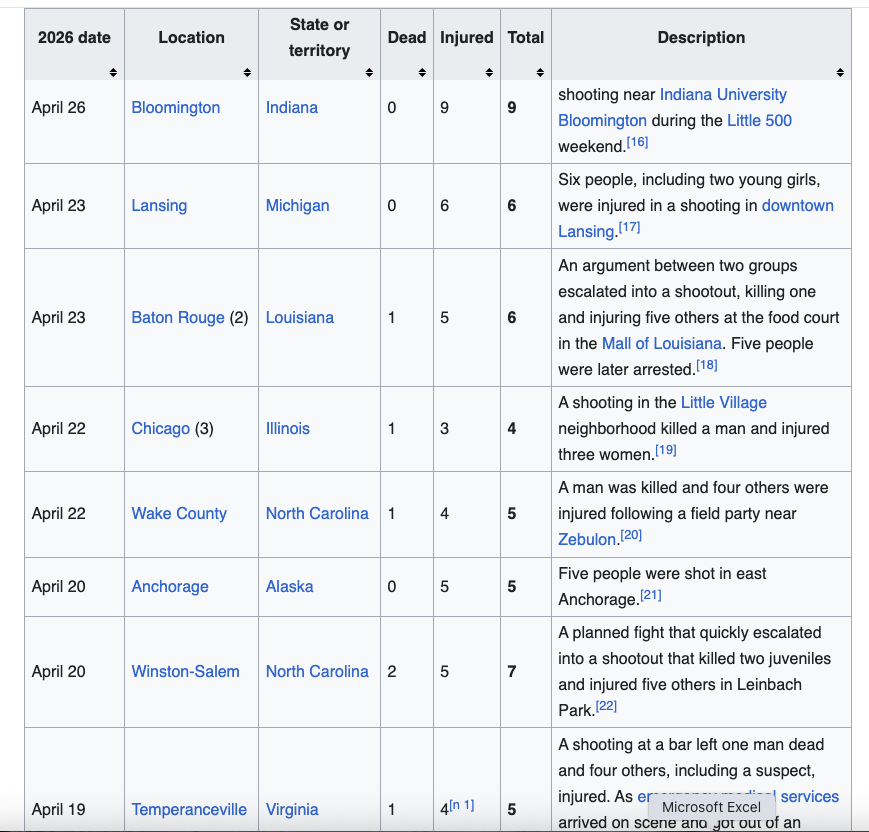Viewport: 869px width, 832px height.
Task: Select Dead value 2 in Winston-Salem row
Action: pyautogui.click(x=392, y=671)
